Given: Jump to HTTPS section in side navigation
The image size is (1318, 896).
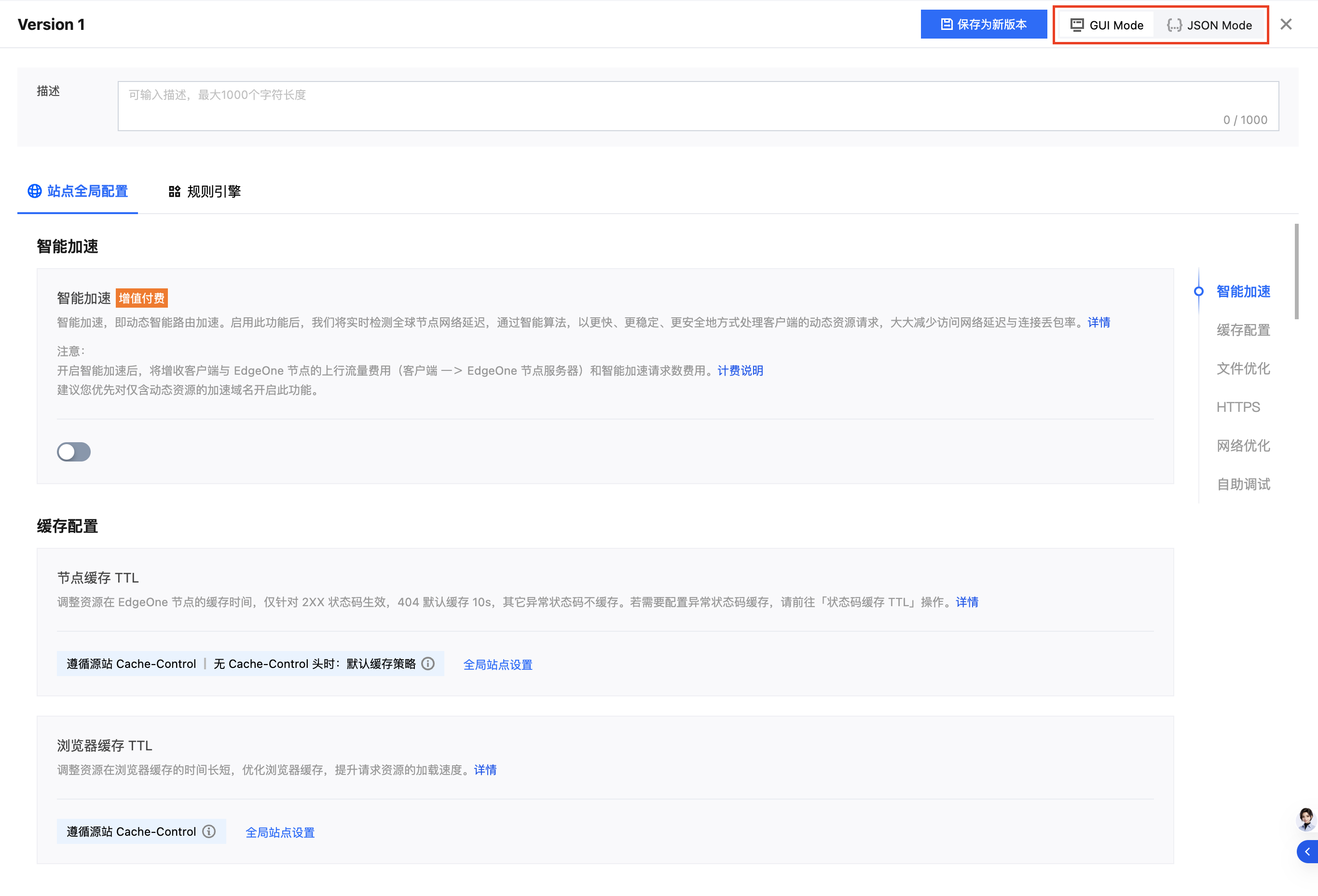Looking at the screenshot, I should [1238, 407].
